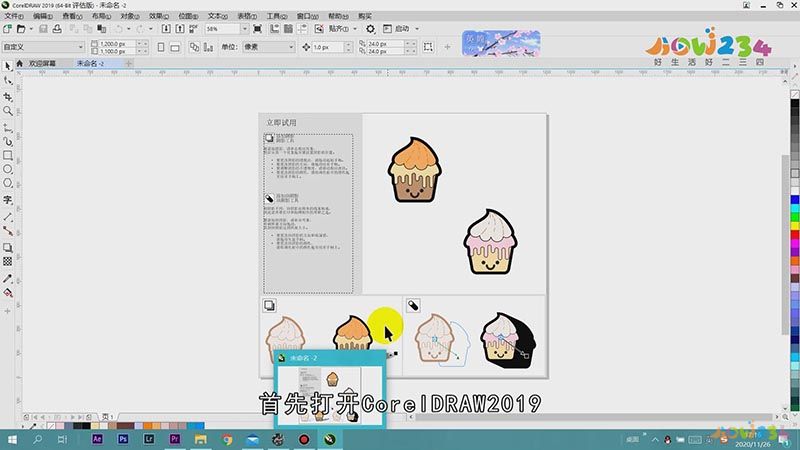Click the Export icon
This screenshot has height=450, width=800.
[x=180, y=29]
